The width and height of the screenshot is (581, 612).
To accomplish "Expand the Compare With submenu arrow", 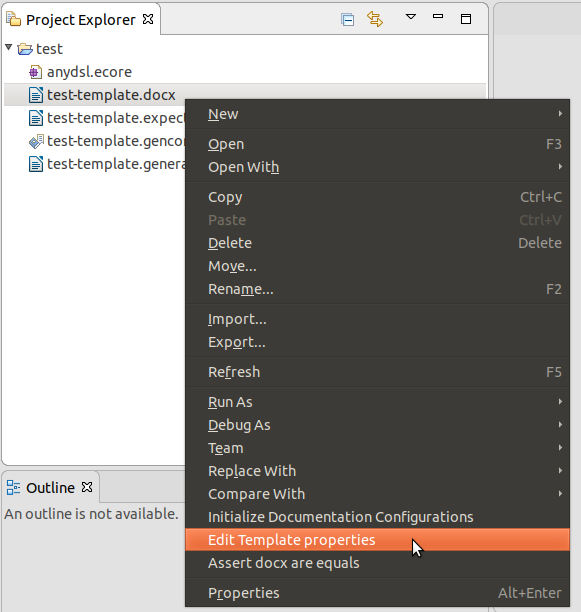I will click(x=560, y=494).
